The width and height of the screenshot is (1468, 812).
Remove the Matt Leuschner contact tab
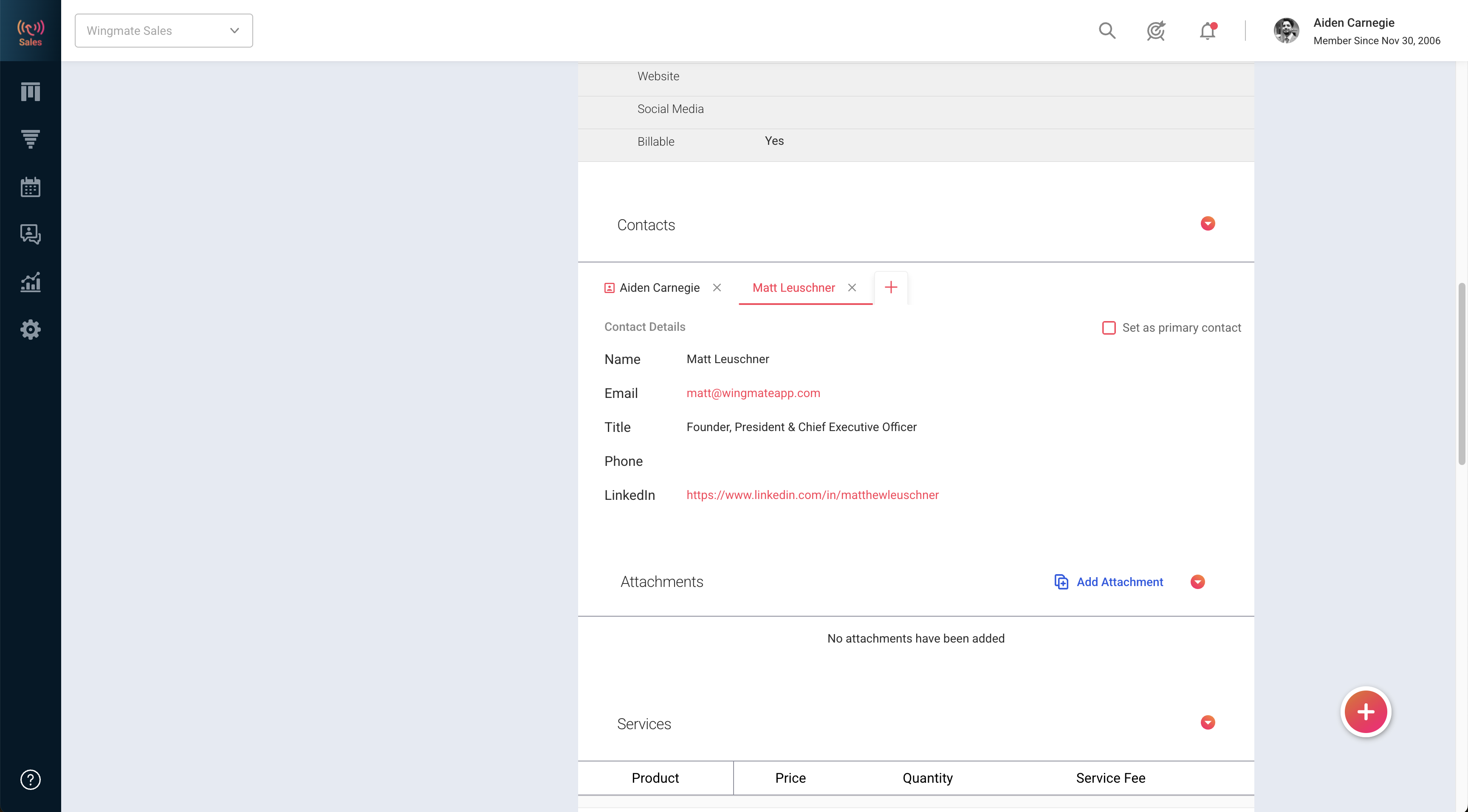click(x=852, y=288)
